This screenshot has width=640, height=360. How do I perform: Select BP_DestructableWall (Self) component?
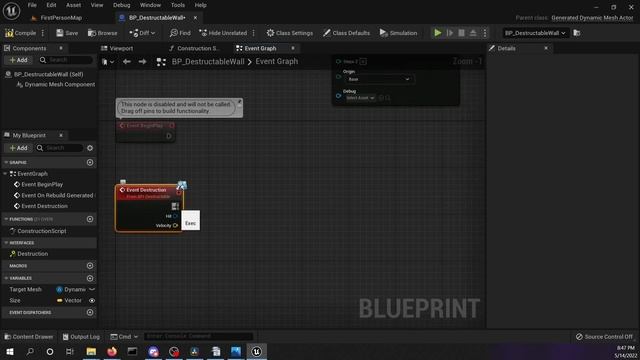(49, 74)
